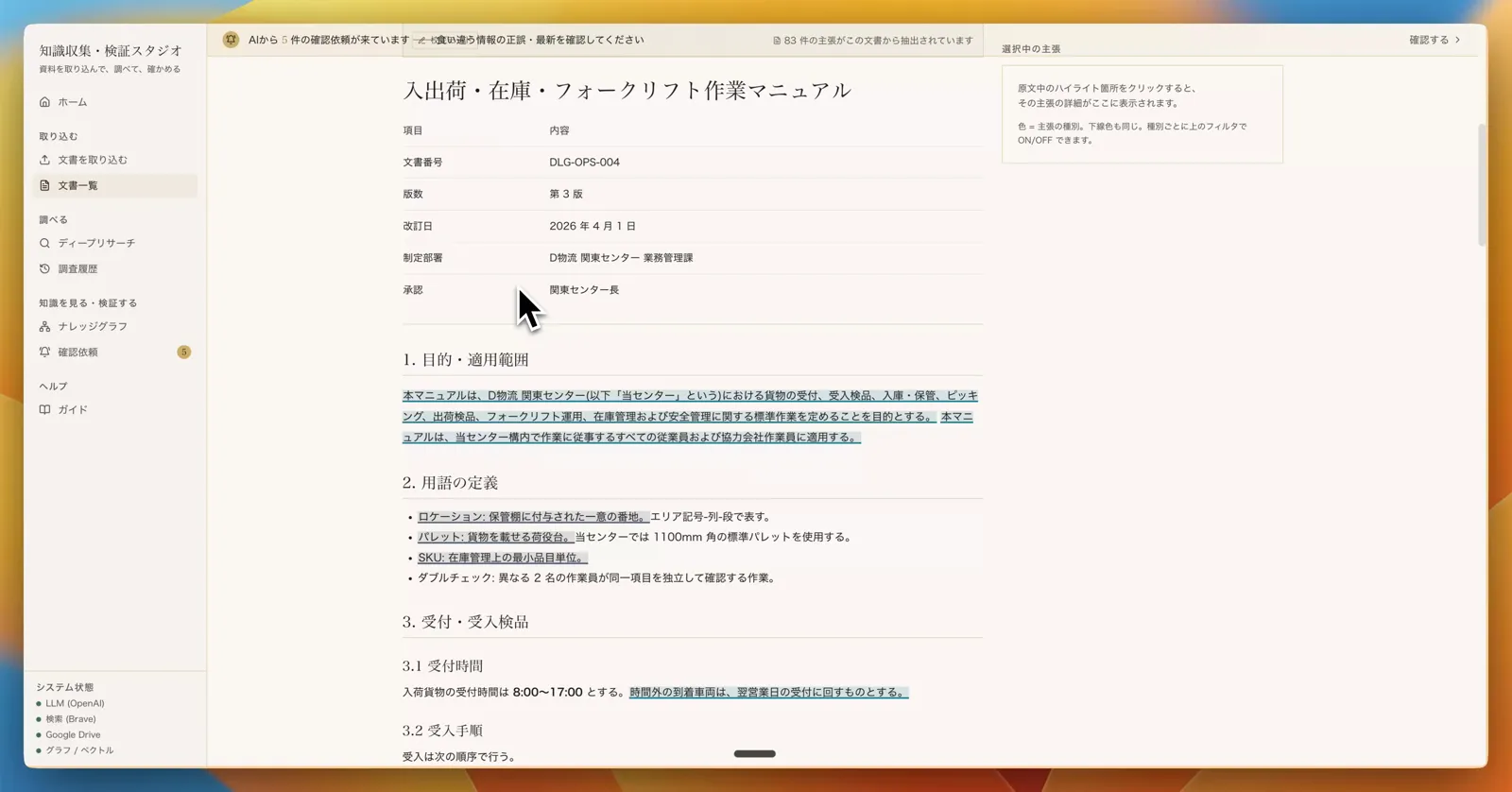Click the status entry Google Drive
This screenshot has width=1512, height=792.
73,734
